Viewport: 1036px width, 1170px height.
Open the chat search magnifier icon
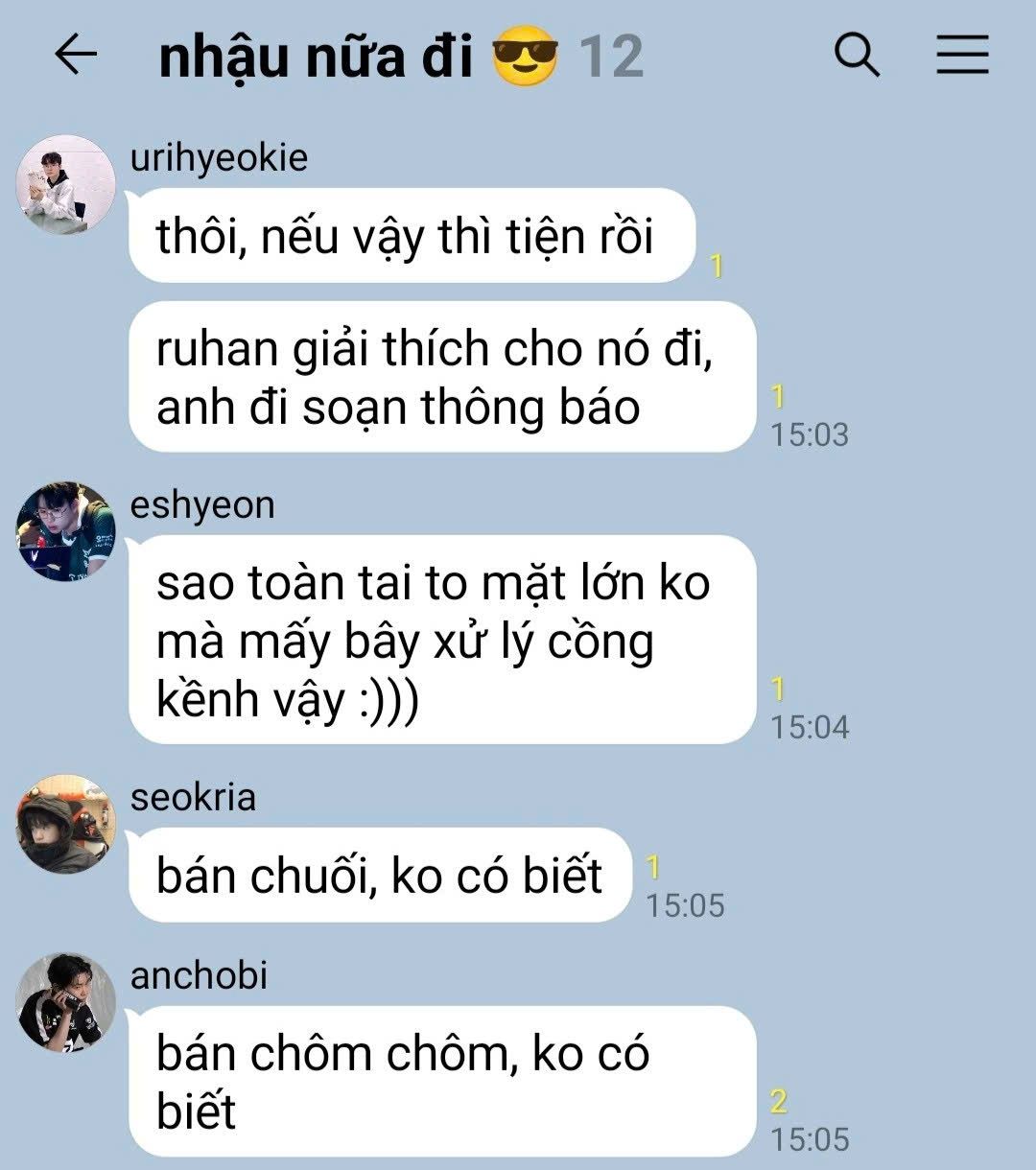[x=857, y=55]
